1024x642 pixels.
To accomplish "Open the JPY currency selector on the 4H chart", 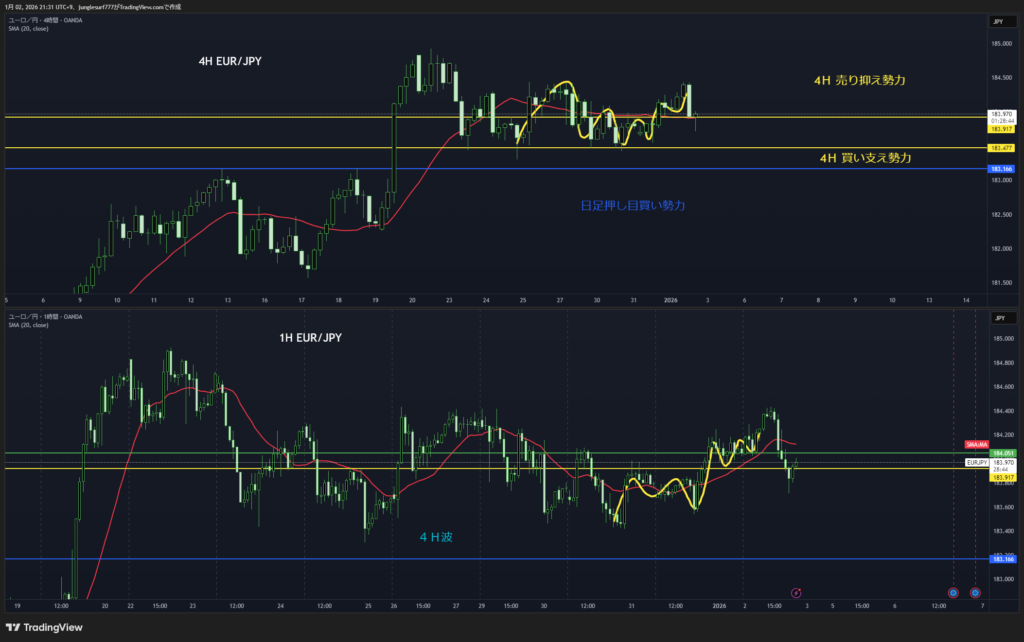I will [x=998, y=21].
